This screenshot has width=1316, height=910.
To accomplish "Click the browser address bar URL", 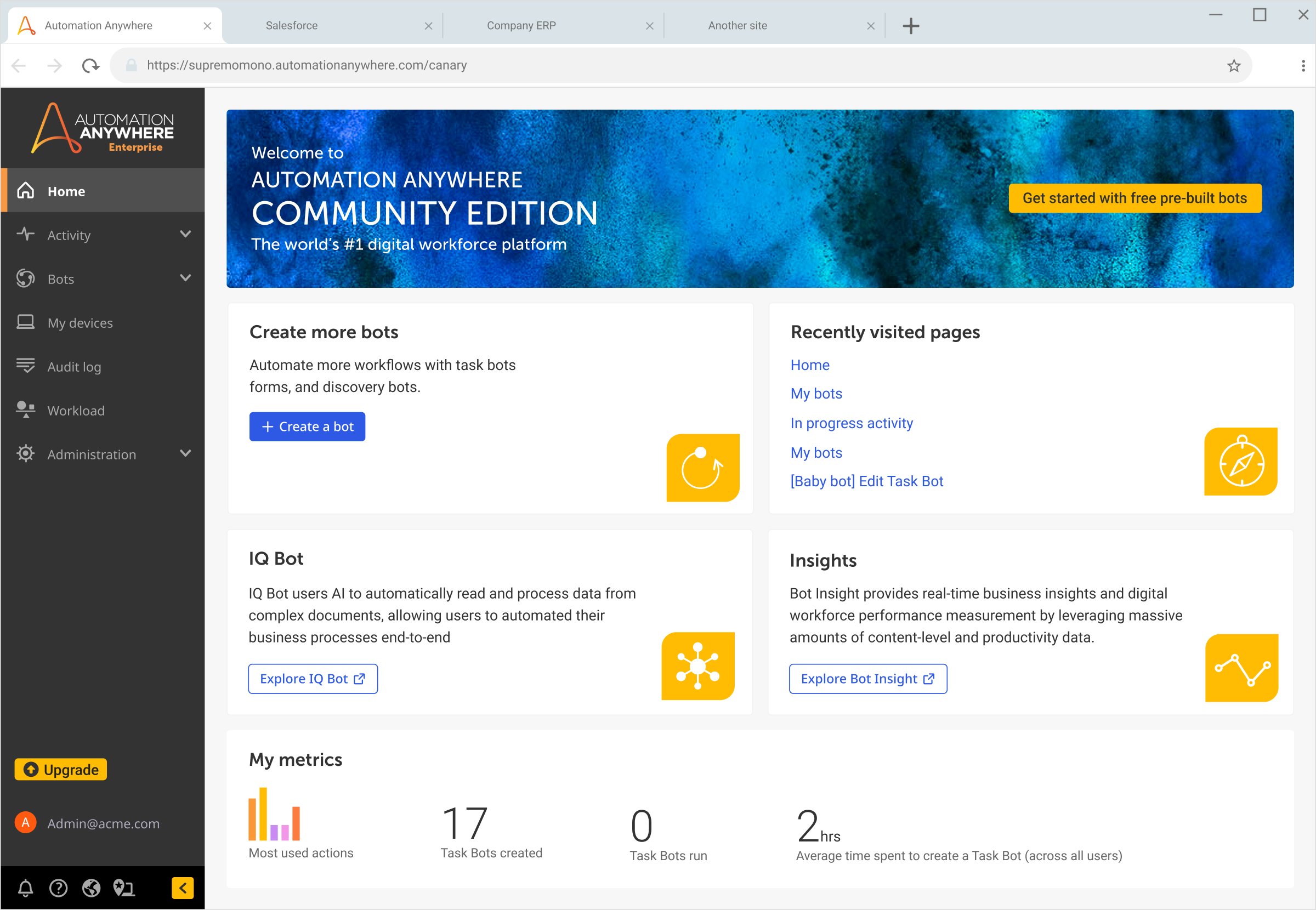I will point(307,66).
